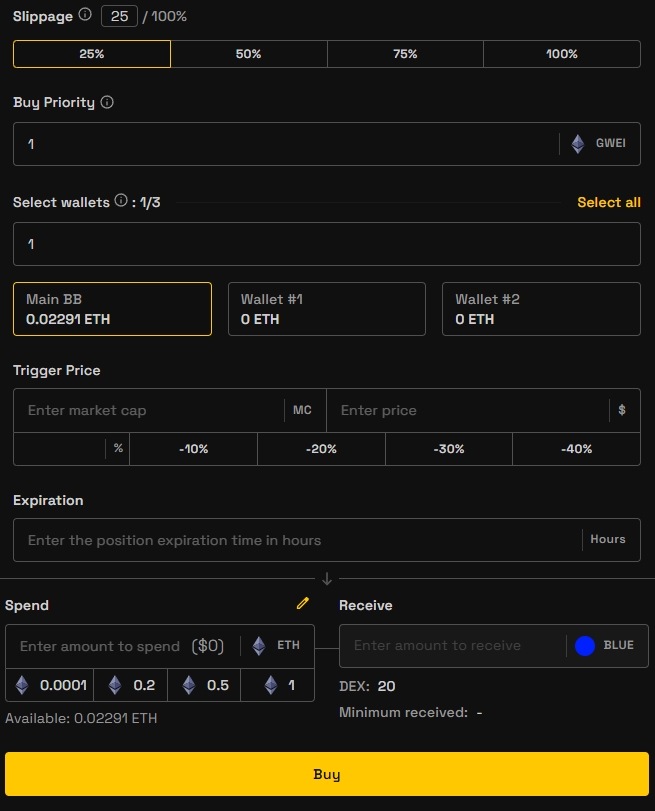Click the Select all link
This screenshot has width=655, height=811.
point(608,202)
